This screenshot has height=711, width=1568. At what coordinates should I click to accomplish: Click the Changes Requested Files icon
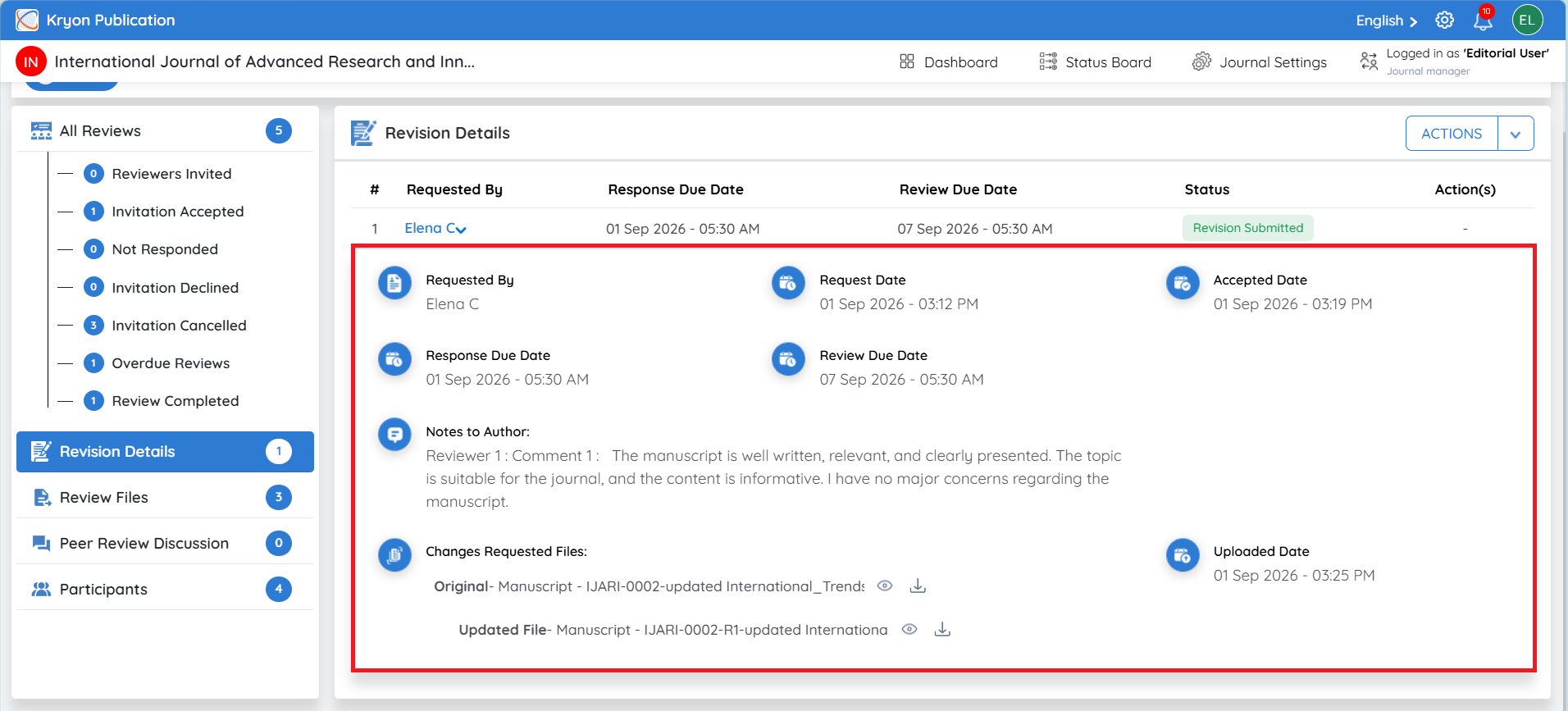(x=394, y=555)
